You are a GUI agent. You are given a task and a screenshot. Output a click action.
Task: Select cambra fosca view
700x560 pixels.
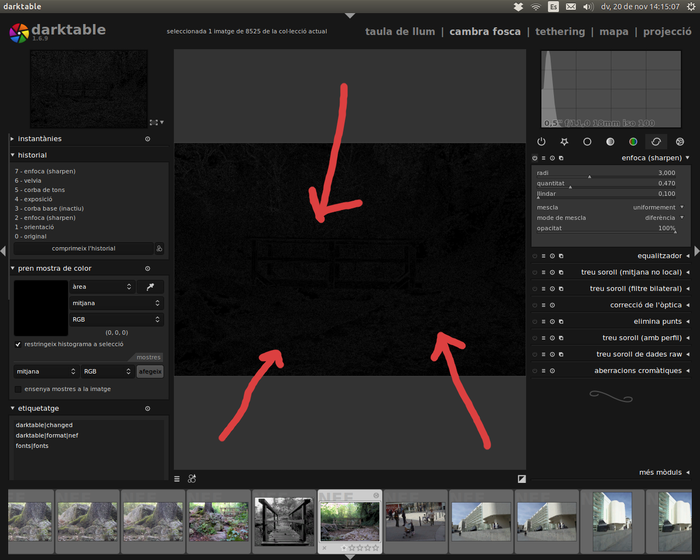[x=485, y=32]
